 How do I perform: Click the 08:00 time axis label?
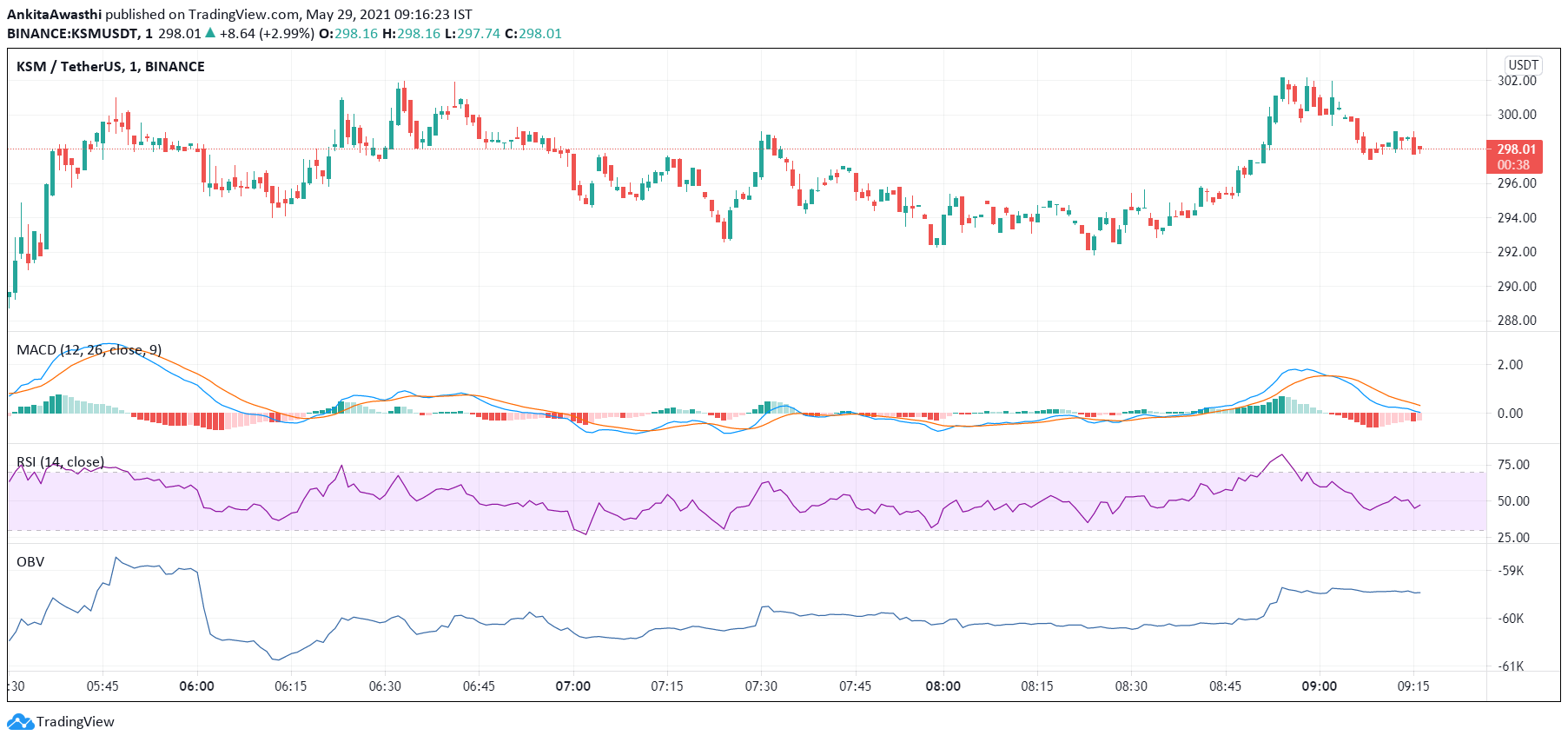coord(943,686)
